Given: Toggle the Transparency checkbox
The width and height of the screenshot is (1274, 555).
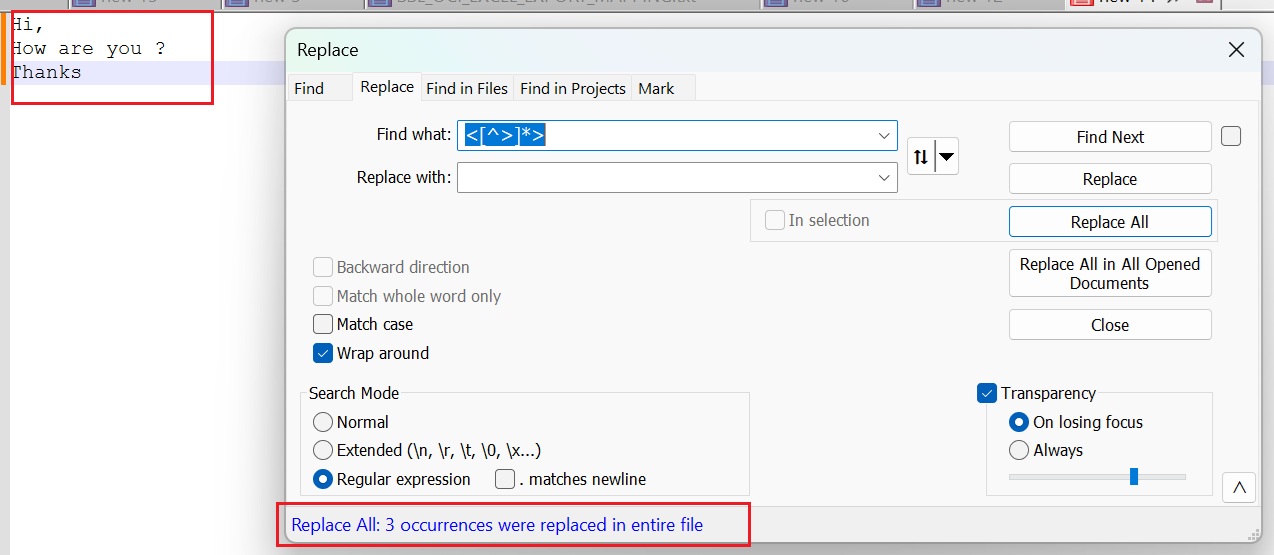Looking at the screenshot, I should coord(987,393).
